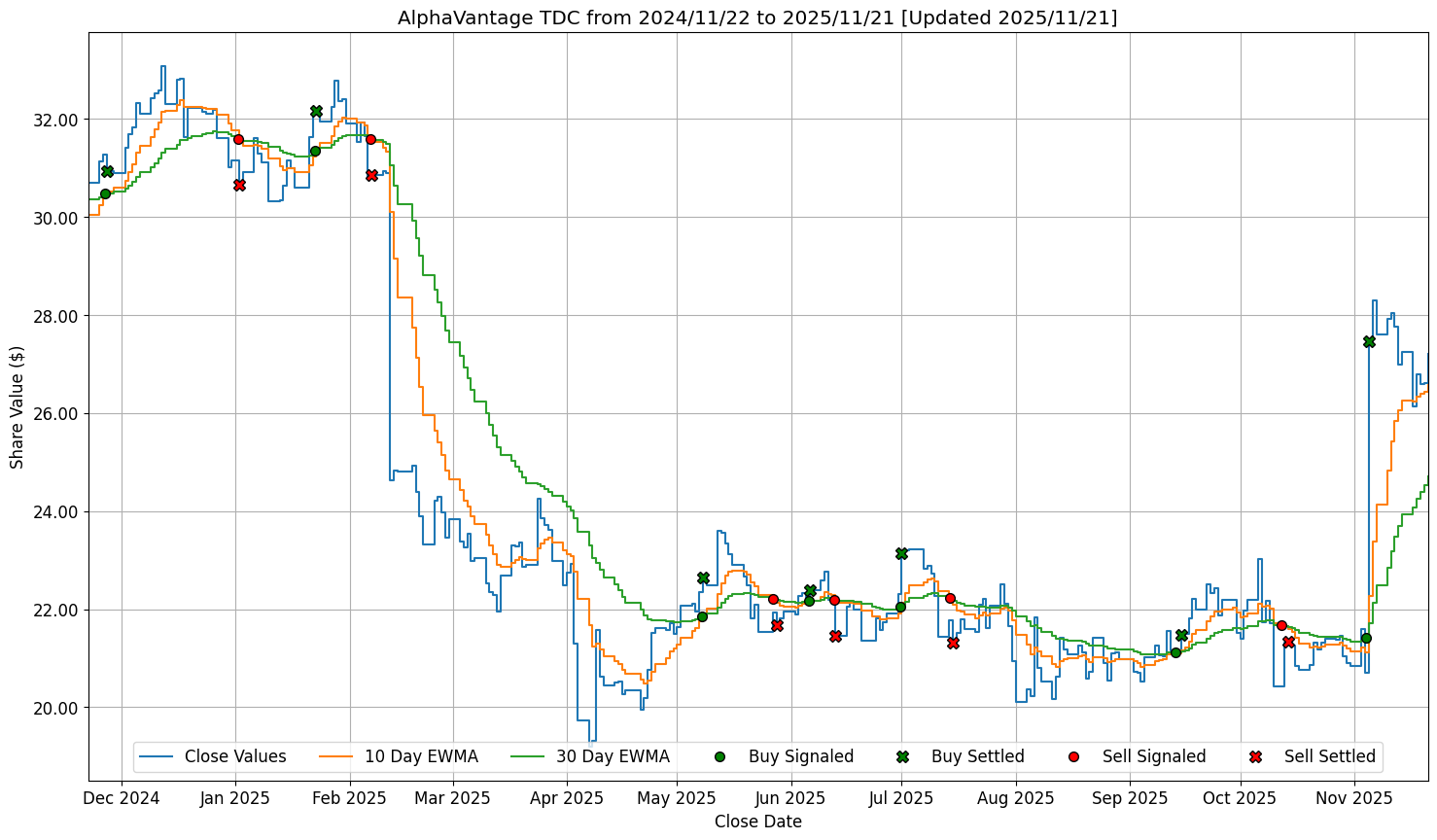
Task: Select the first Buy Signaled dot near December 2024
Action: (x=105, y=193)
